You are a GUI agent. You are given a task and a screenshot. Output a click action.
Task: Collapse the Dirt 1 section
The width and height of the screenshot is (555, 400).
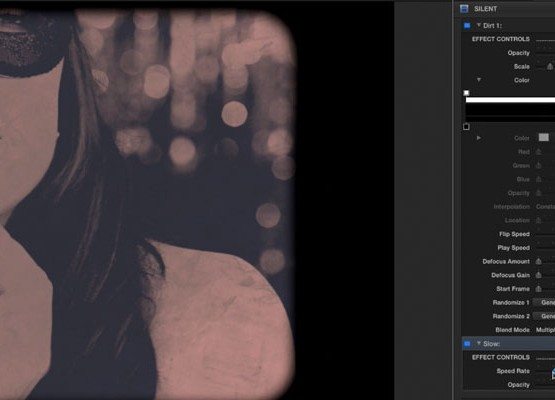pos(479,25)
